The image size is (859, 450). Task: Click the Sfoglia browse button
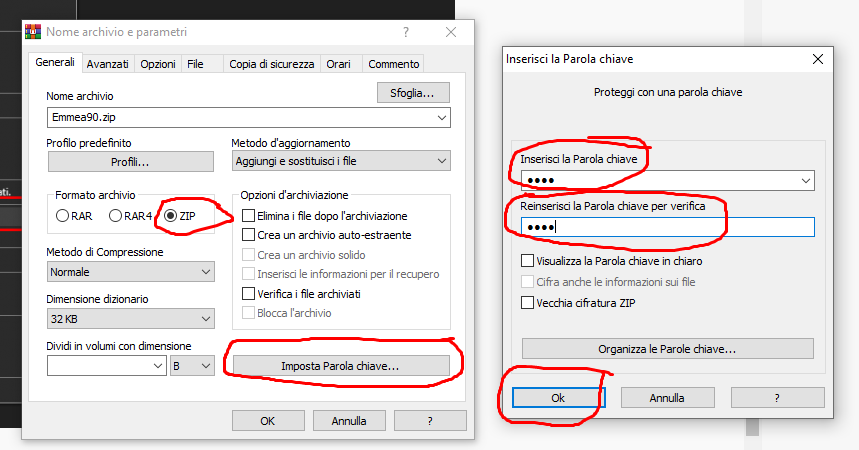click(x=413, y=93)
